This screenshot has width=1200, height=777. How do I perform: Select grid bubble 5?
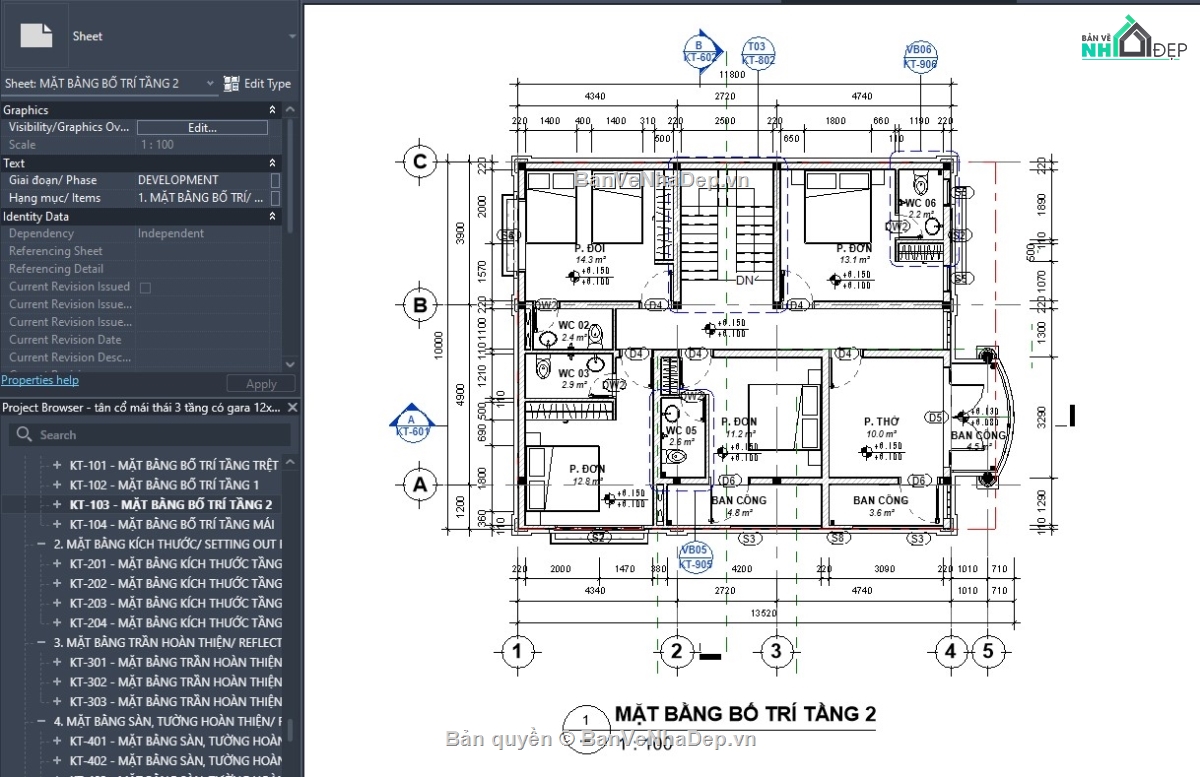click(988, 652)
